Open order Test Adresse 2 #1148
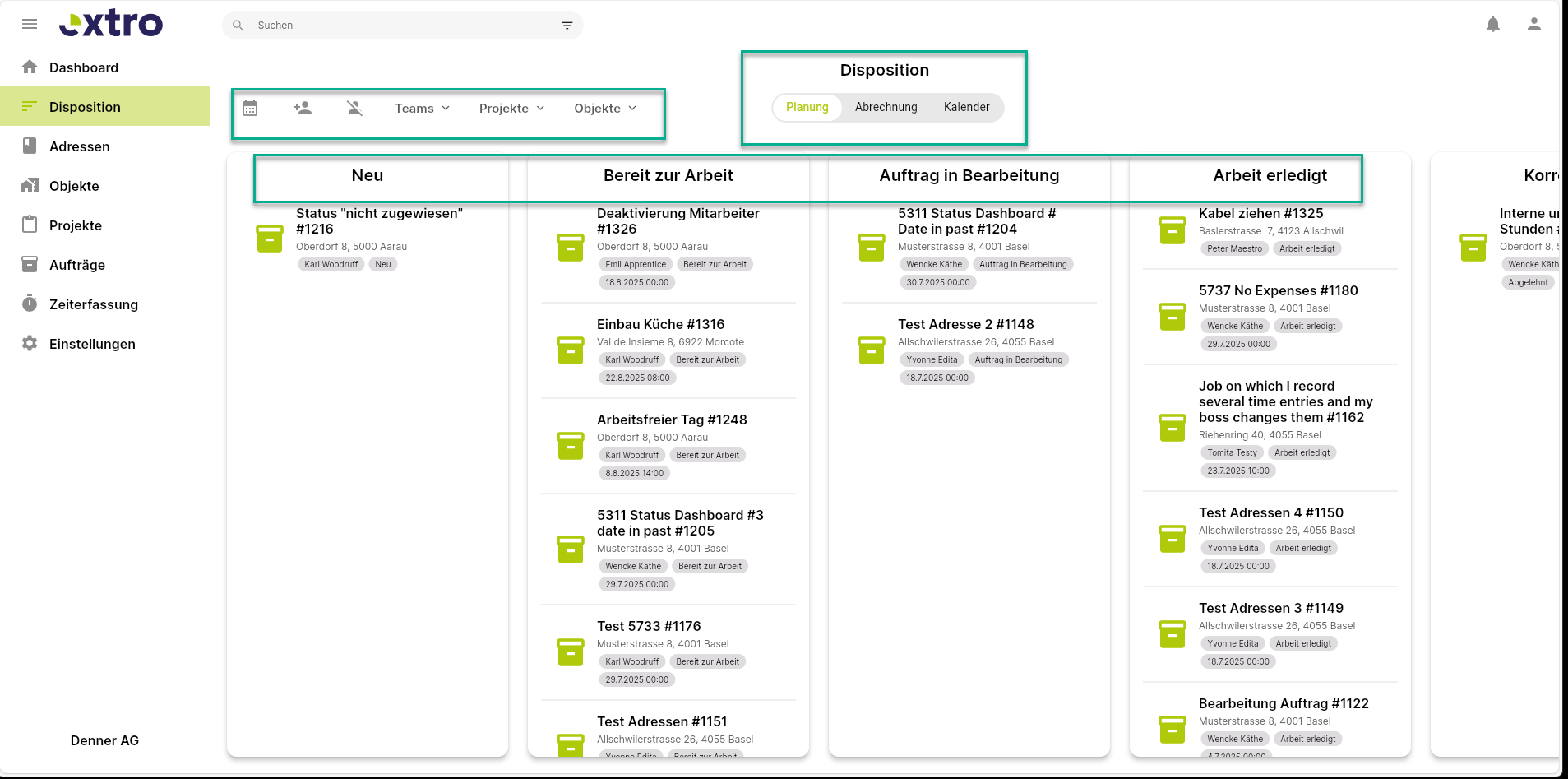The image size is (1568, 779). 965,324
